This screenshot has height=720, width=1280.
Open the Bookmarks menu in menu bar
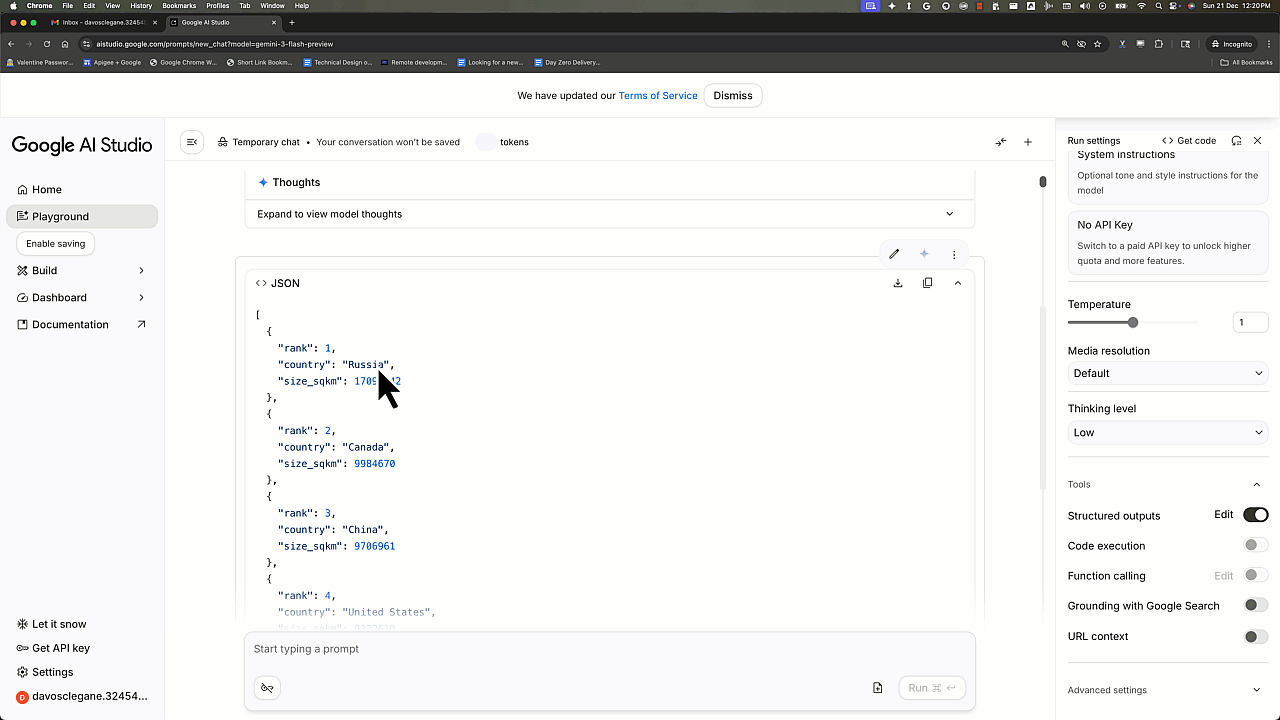tap(179, 6)
